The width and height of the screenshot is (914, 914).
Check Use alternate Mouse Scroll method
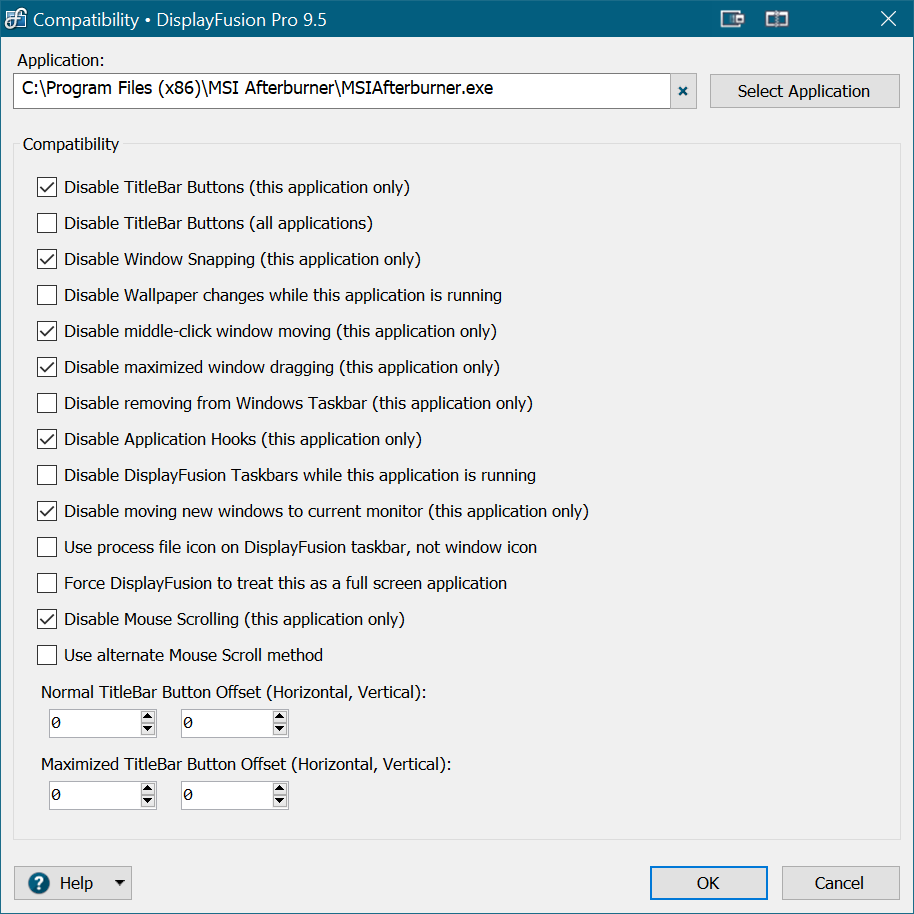pos(47,655)
